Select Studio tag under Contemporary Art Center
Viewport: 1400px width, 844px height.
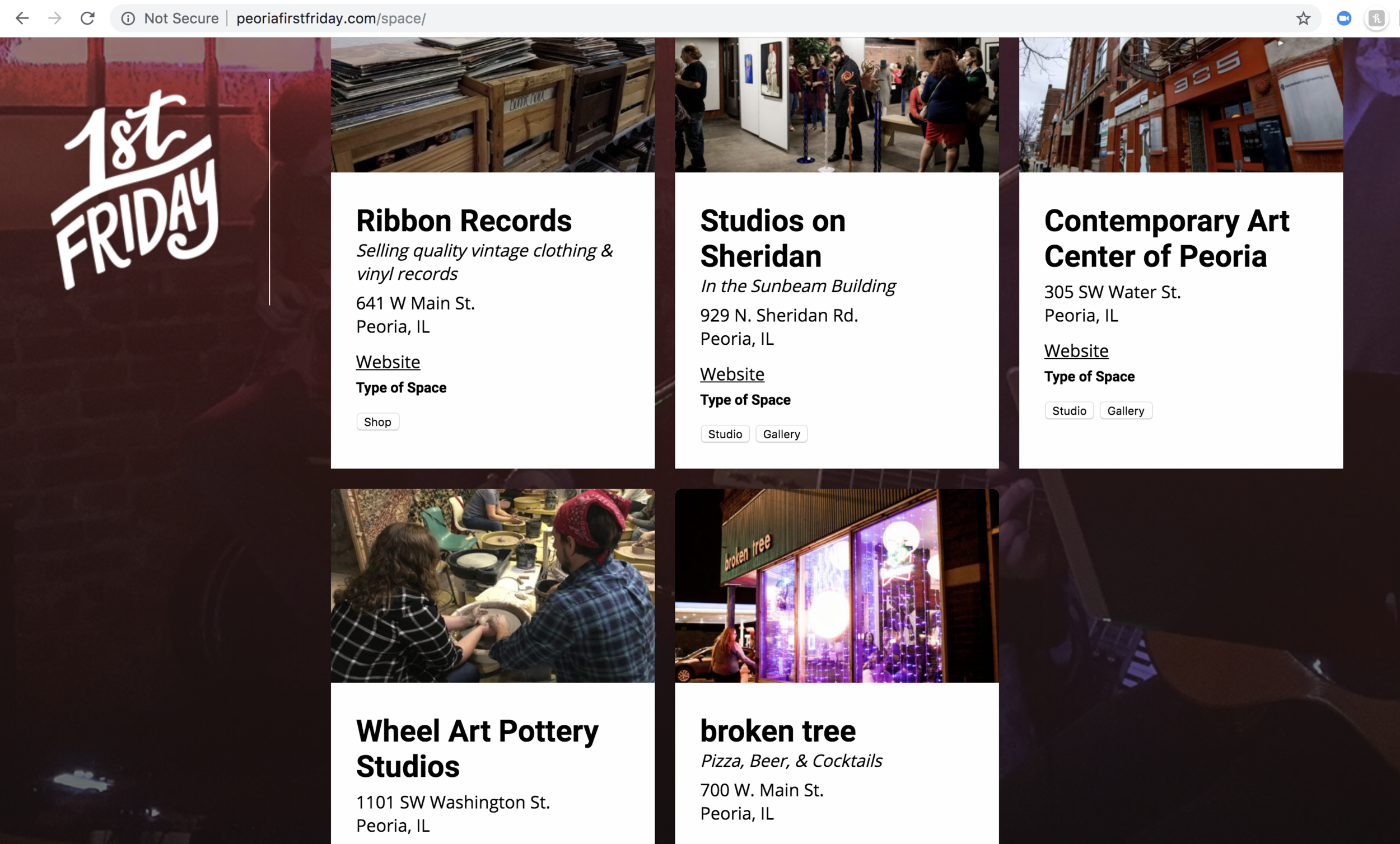click(1068, 411)
